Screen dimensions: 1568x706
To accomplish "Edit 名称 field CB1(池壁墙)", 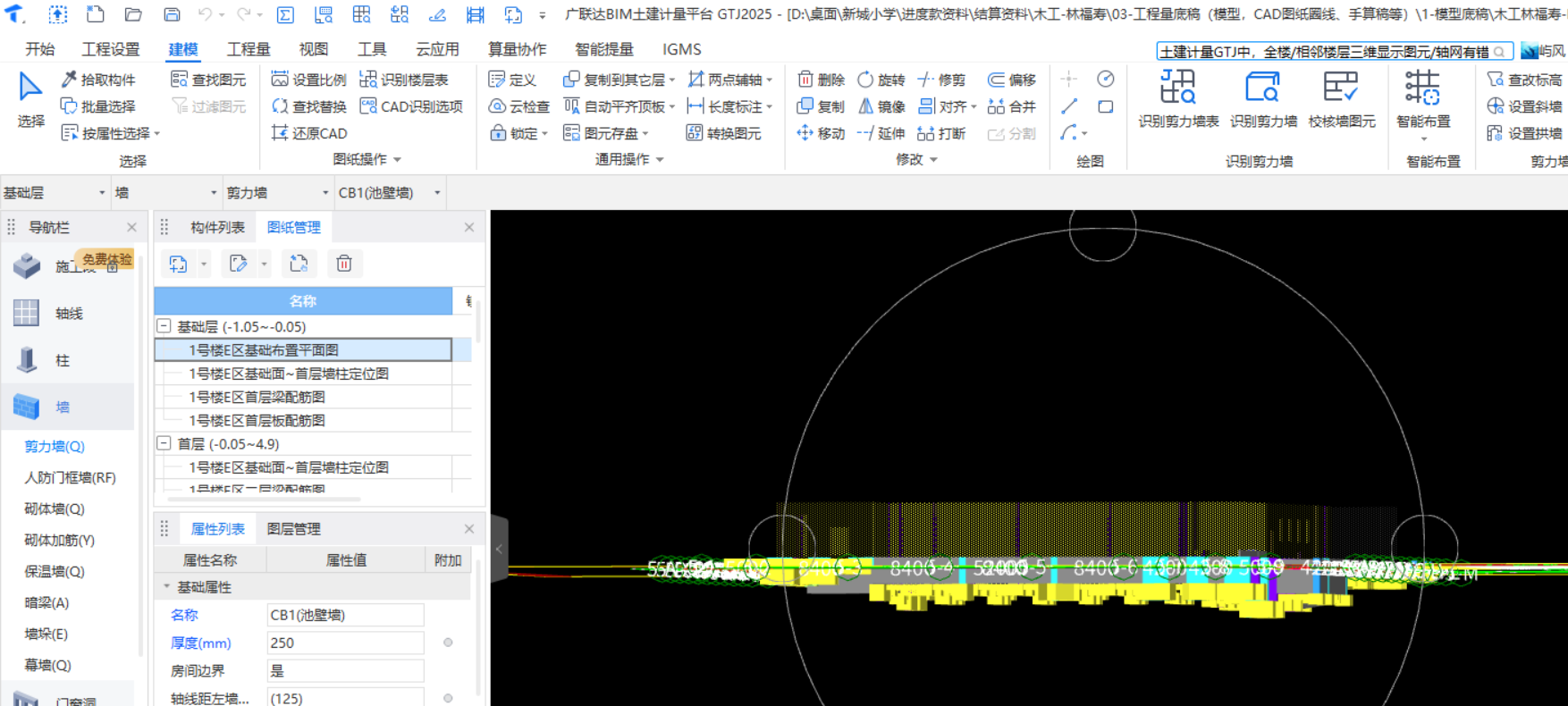I will pyautogui.click(x=345, y=615).
